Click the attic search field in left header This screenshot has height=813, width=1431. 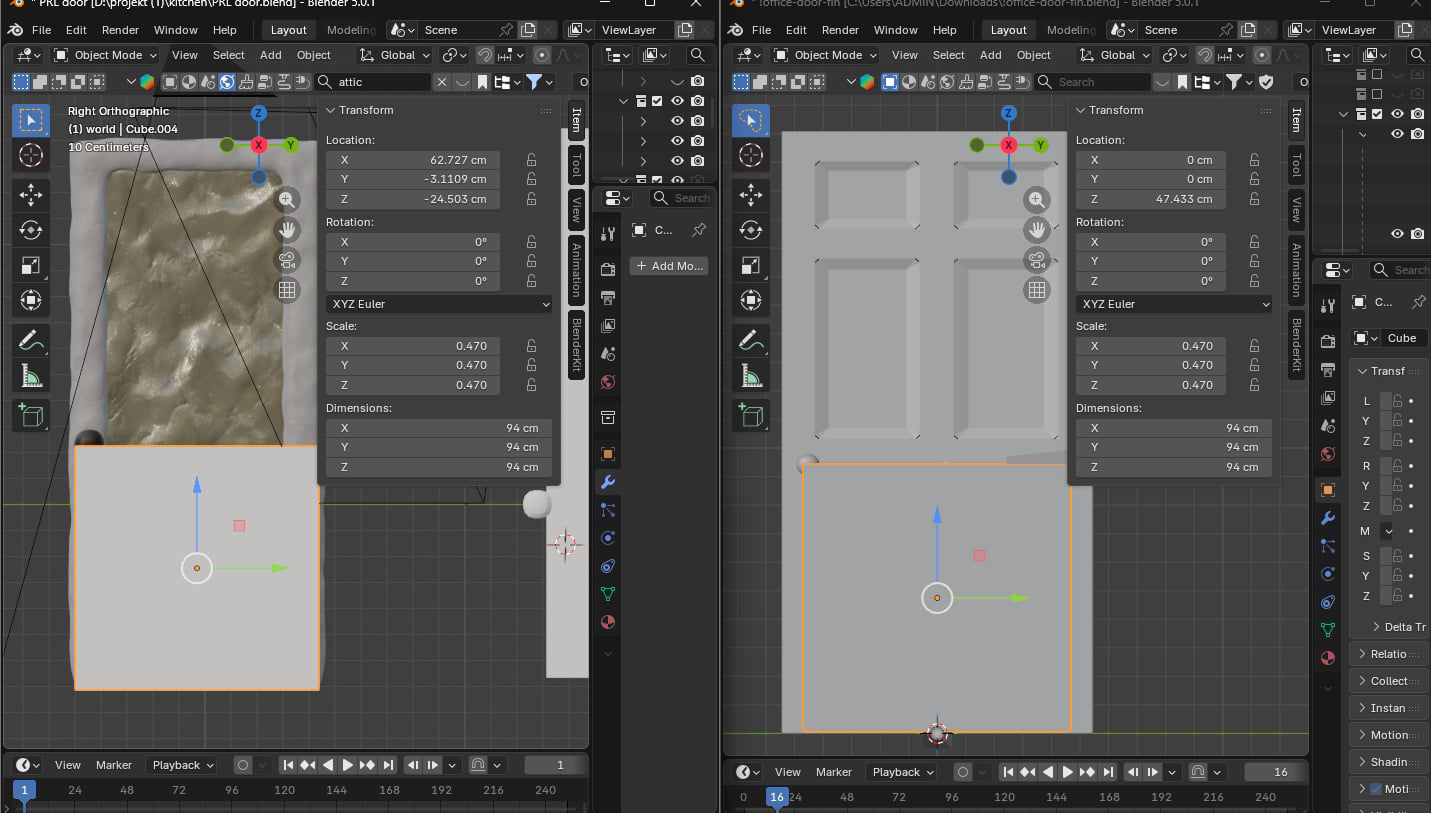375,82
